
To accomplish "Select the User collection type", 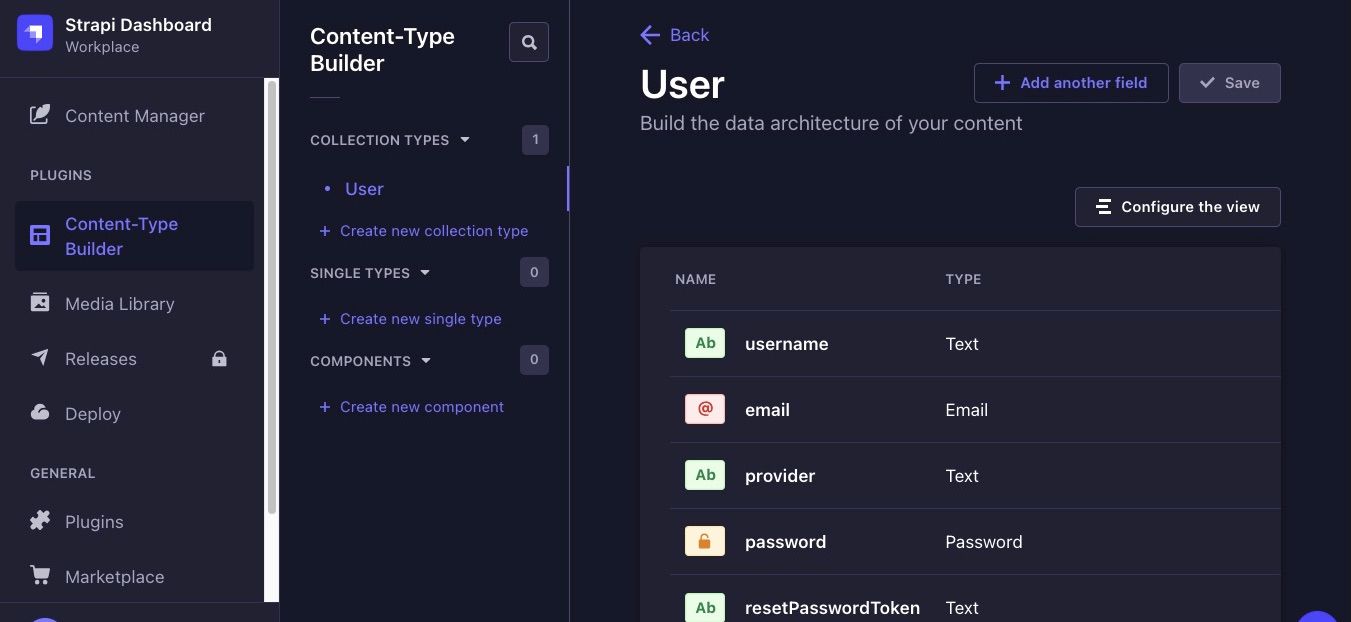I will [364, 189].
